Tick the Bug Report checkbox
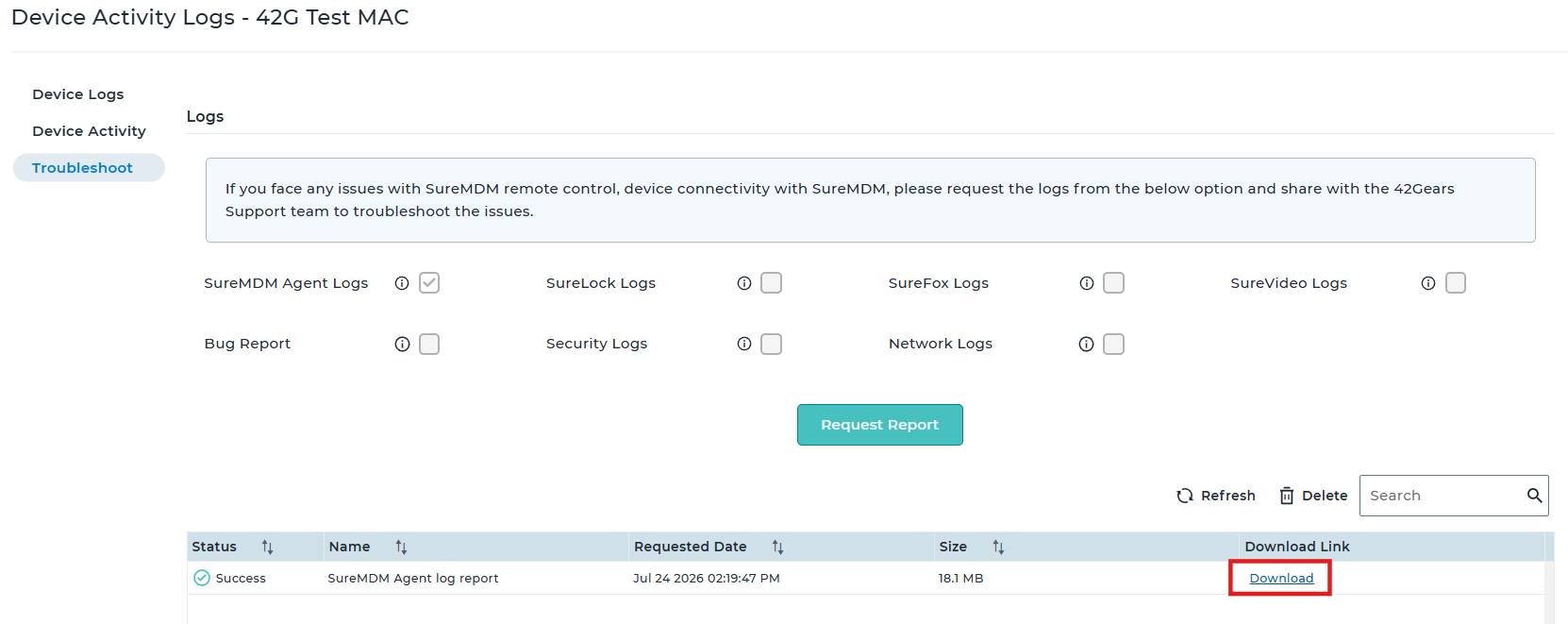This screenshot has height=624, width=1568. coord(429,344)
